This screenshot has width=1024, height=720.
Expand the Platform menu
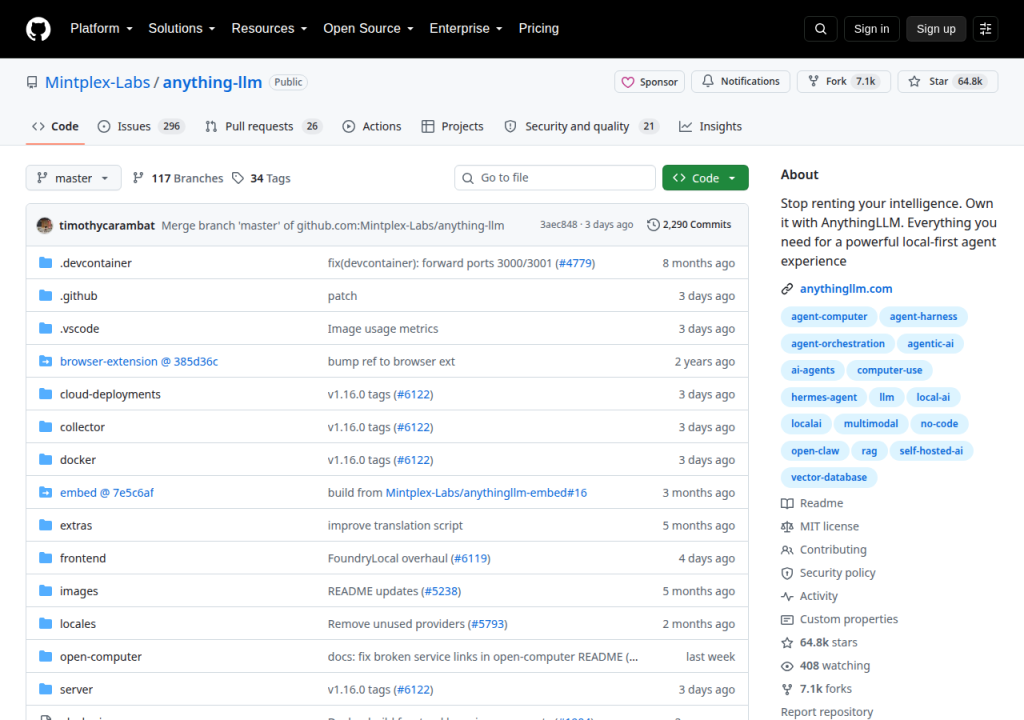[x=101, y=28]
